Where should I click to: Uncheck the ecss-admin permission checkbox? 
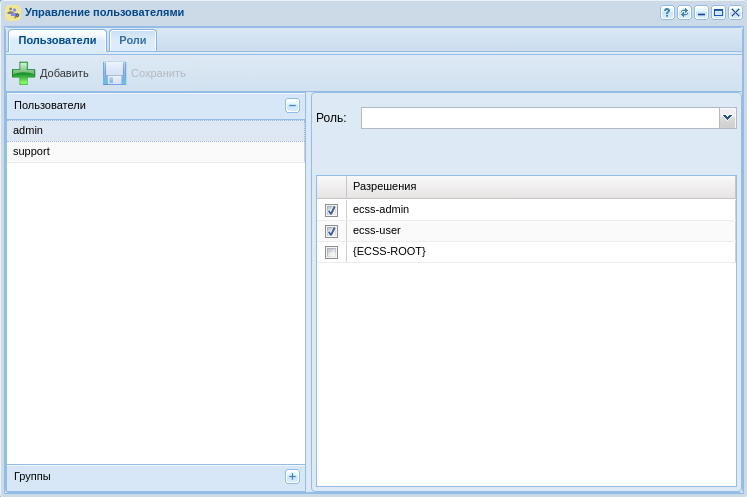pos(332,211)
